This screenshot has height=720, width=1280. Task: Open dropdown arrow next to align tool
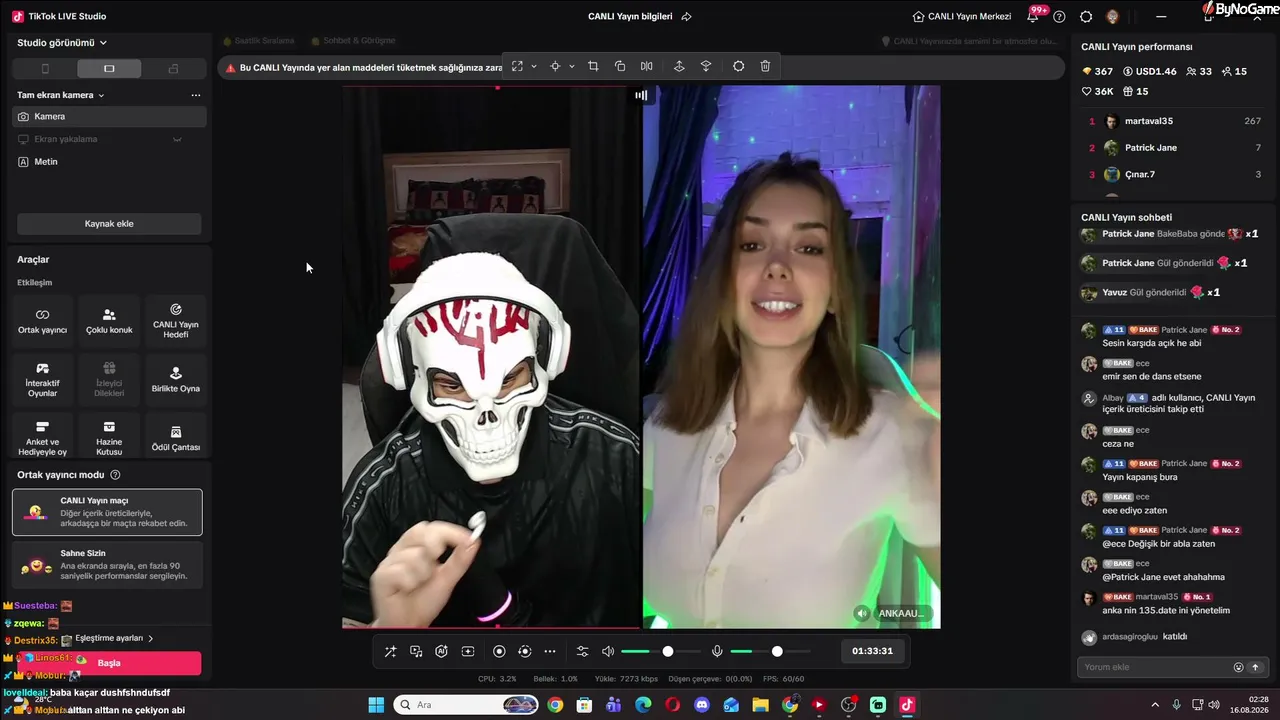[572, 66]
